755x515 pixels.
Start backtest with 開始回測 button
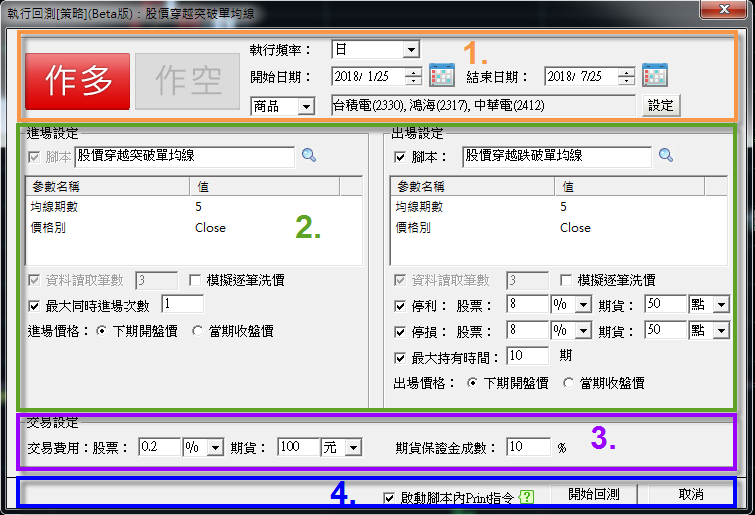[594, 494]
